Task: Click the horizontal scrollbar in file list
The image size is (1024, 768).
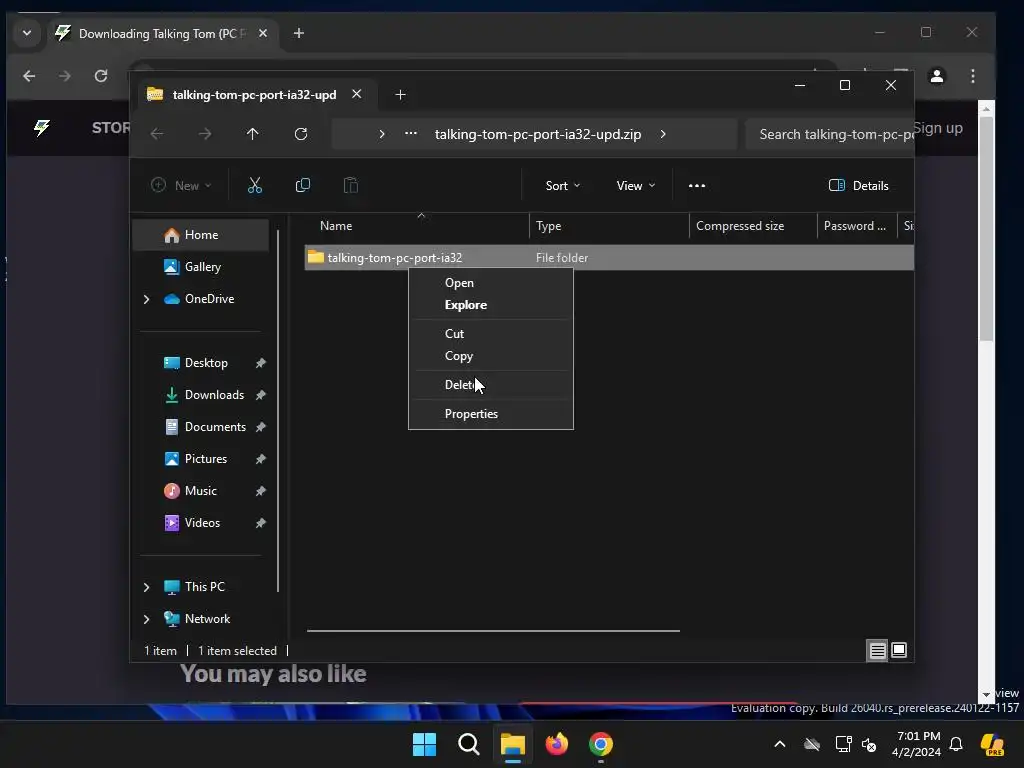Action: [493, 631]
